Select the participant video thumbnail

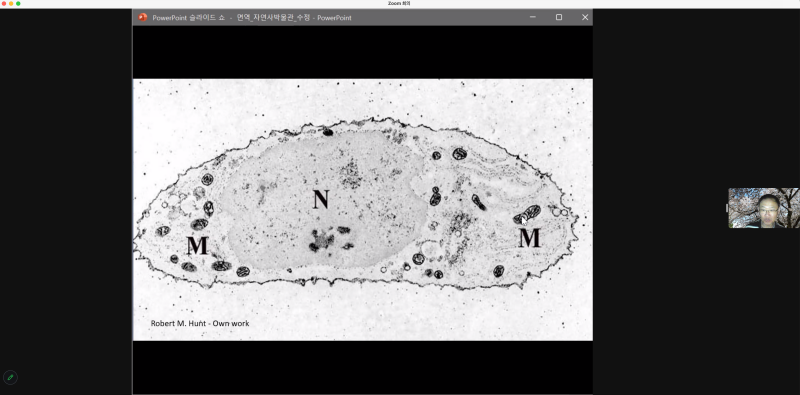click(x=764, y=208)
